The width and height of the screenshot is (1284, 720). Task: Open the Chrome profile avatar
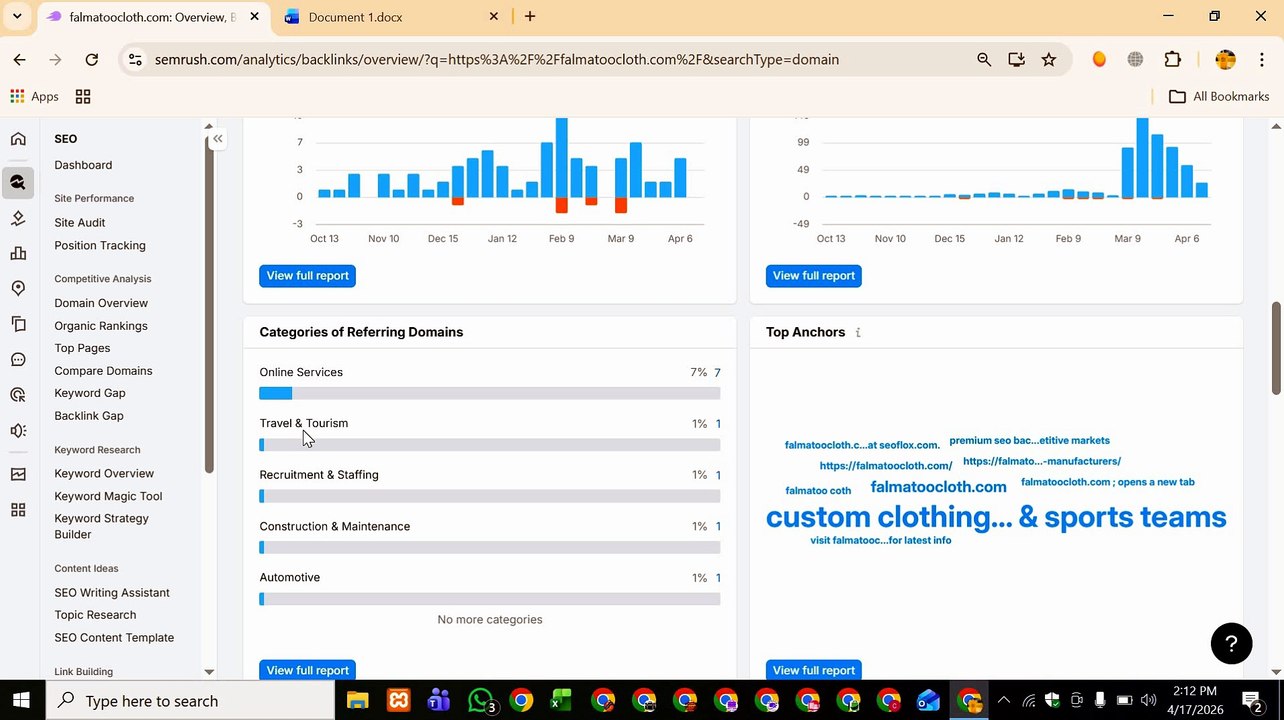(x=1225, y=60)
